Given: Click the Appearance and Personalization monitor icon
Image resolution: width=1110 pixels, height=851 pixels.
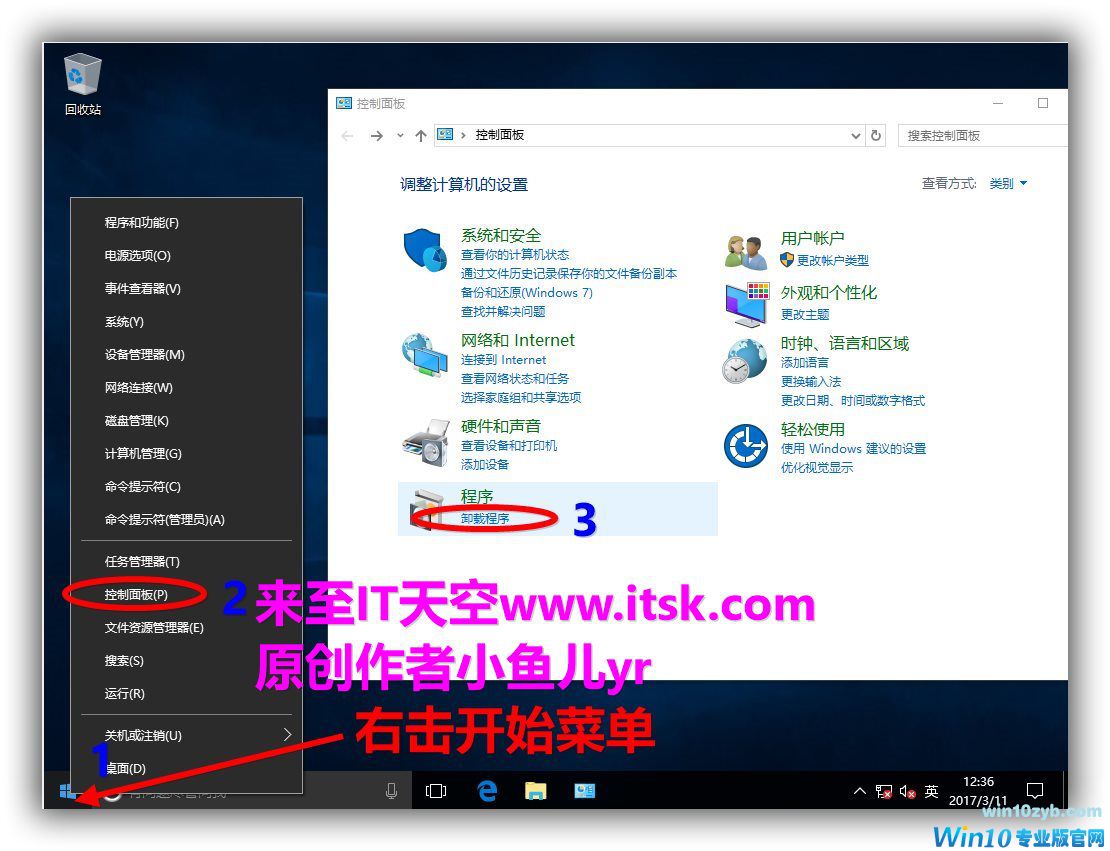Looking at the screenshot, I should 746,304.
